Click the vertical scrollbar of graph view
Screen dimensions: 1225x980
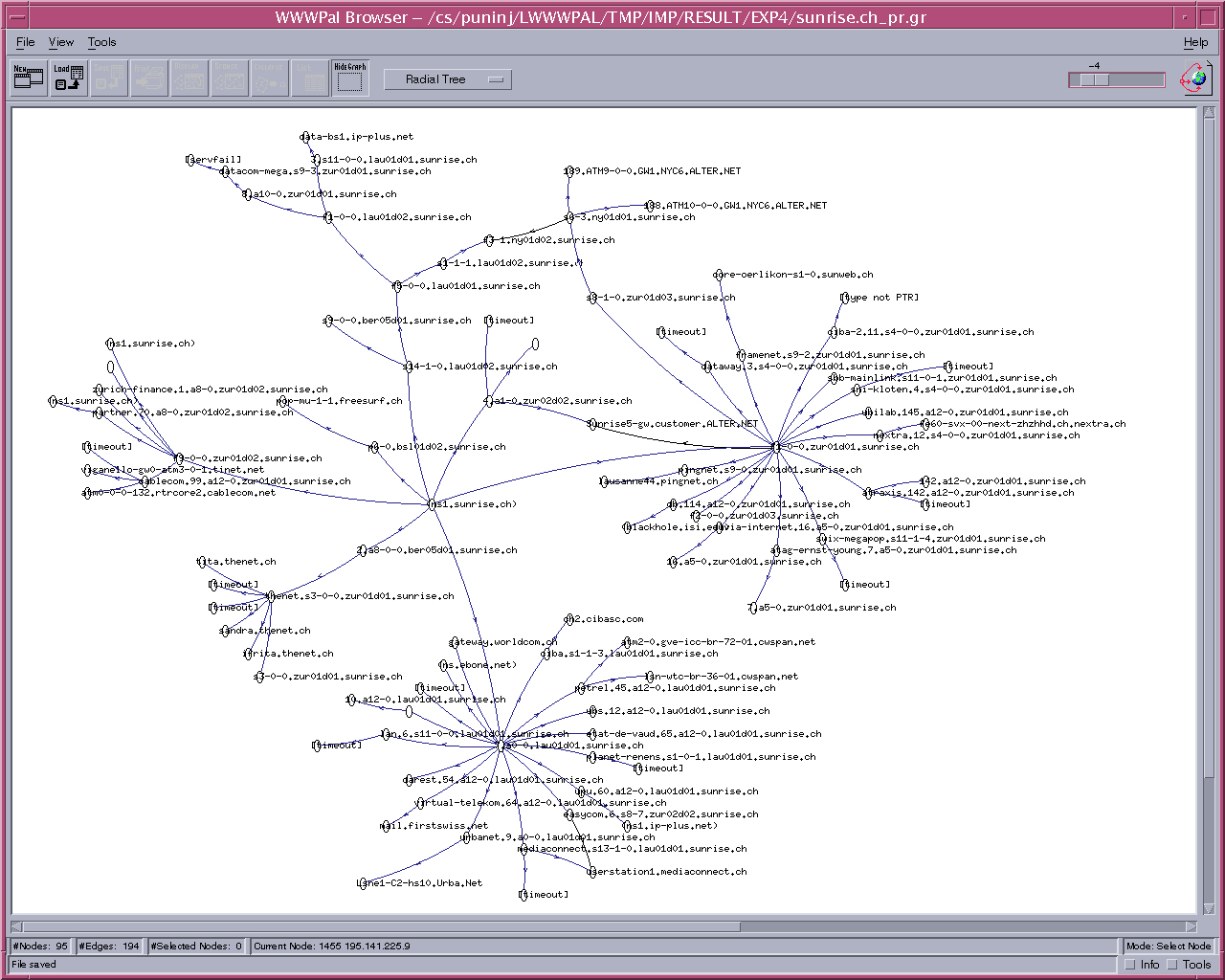[1209, 512]
